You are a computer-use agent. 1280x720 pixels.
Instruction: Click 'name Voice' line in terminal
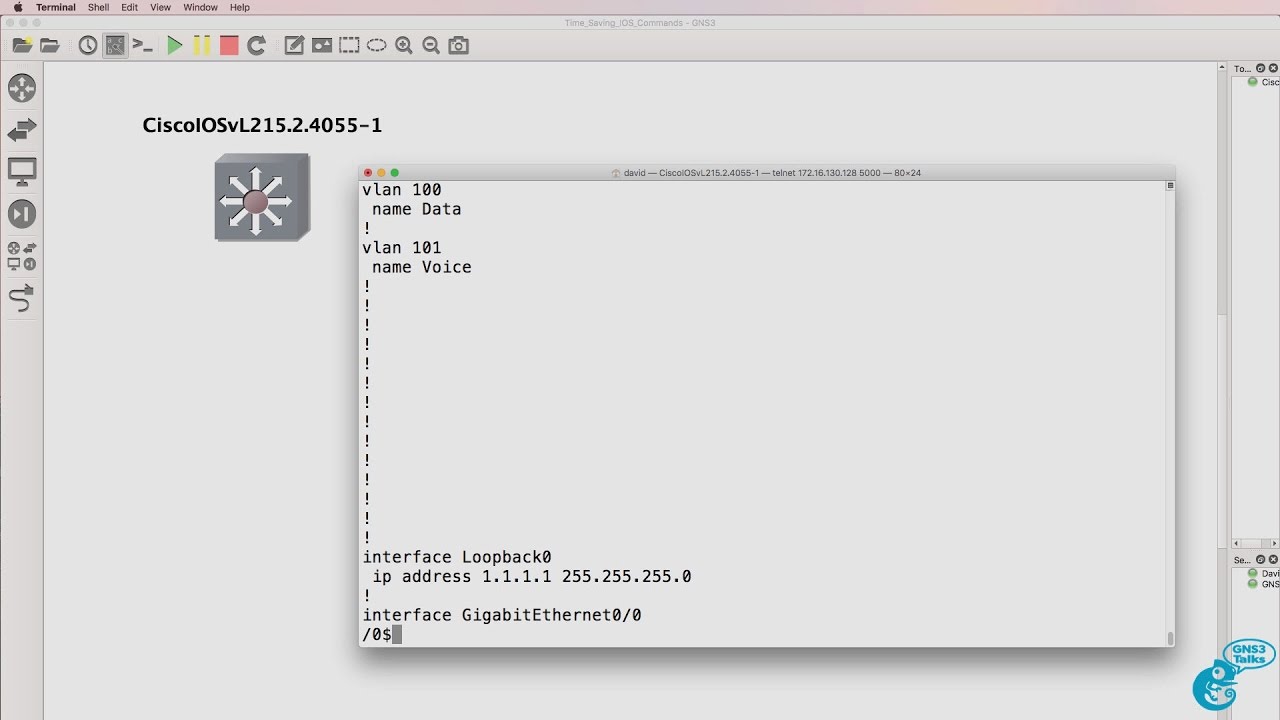(421, 267)
